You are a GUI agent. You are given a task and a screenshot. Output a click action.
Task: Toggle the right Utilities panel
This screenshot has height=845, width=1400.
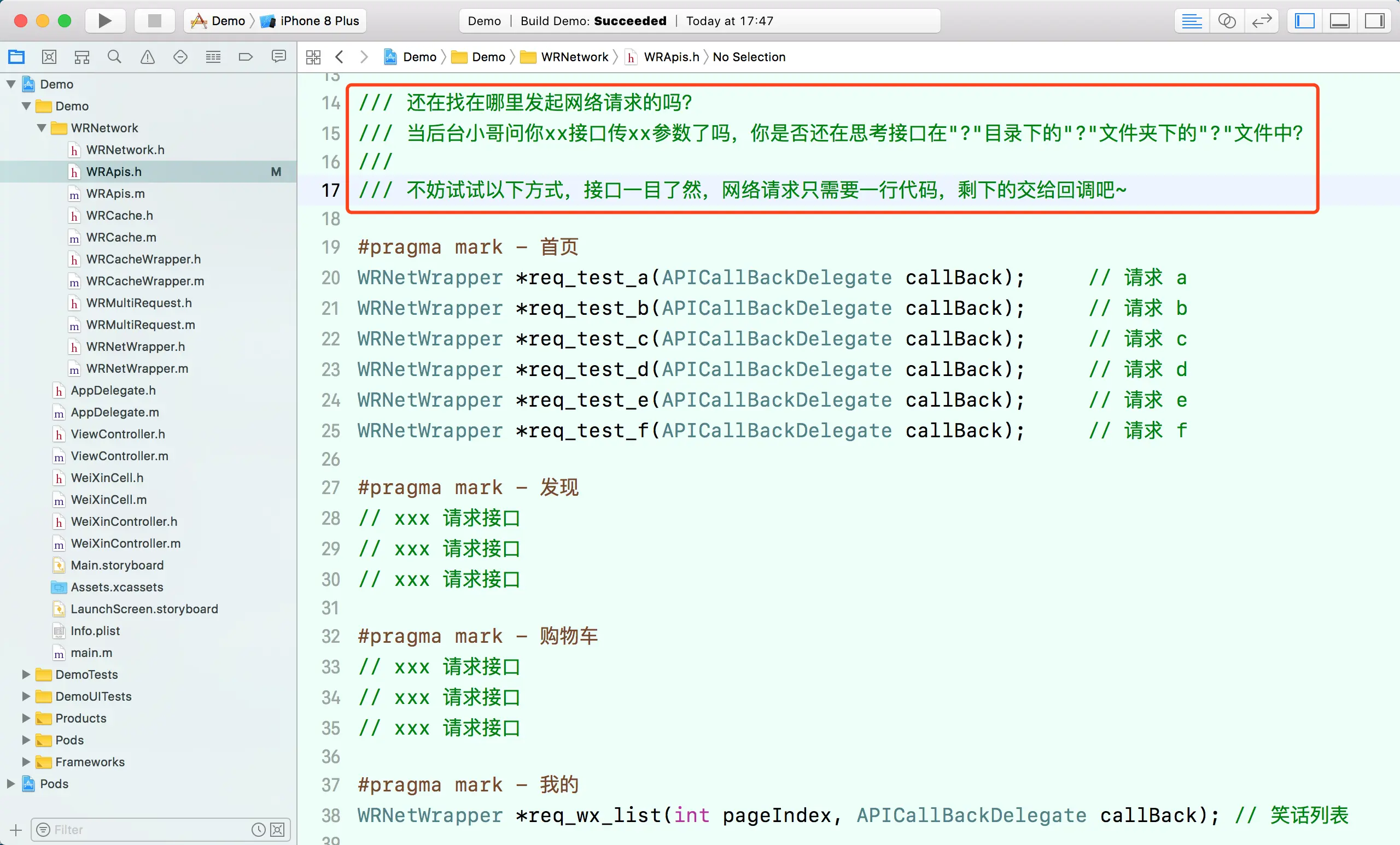[x=1374, y=21]
